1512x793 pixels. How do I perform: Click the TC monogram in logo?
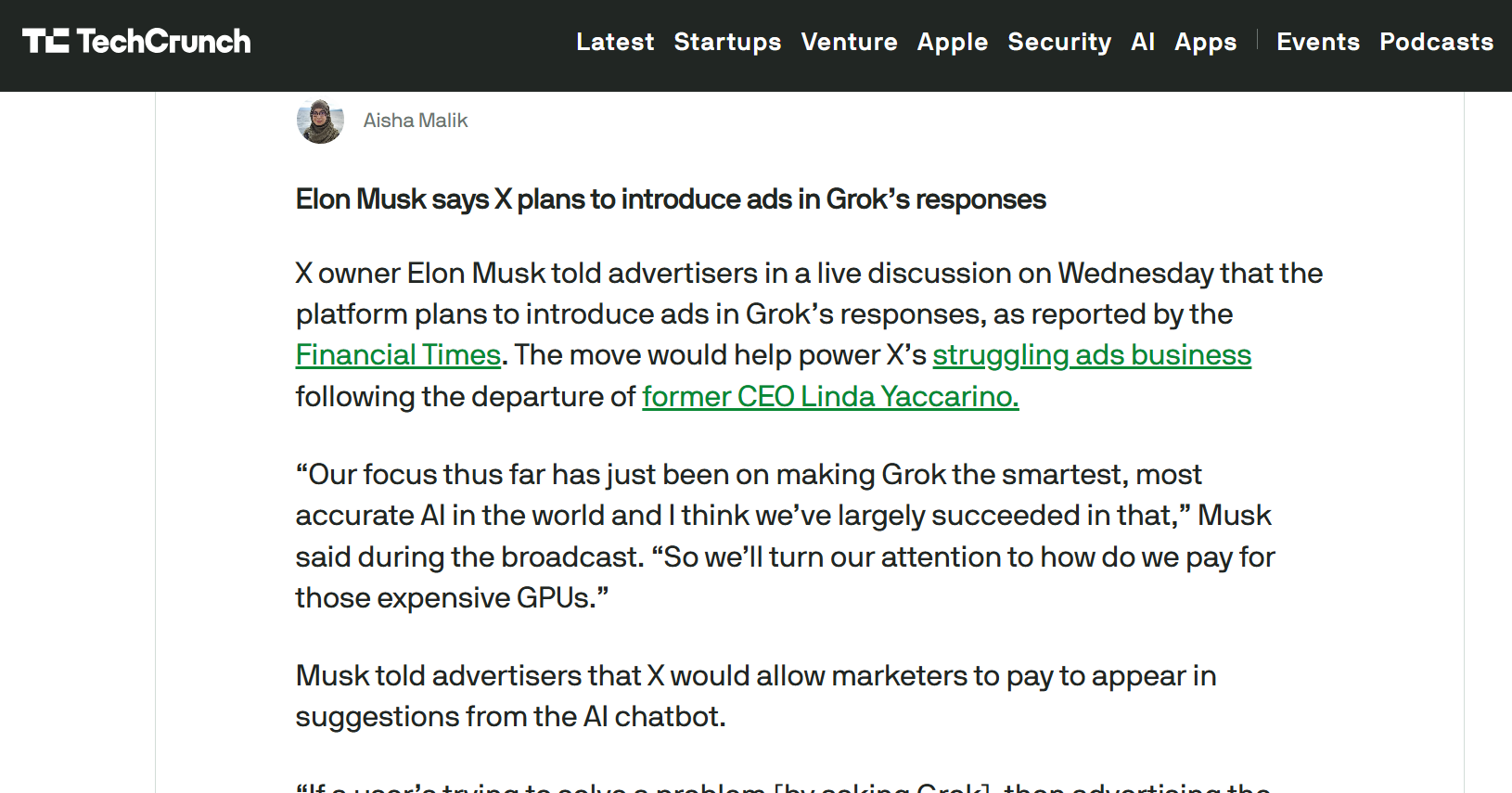pos(45,41)
